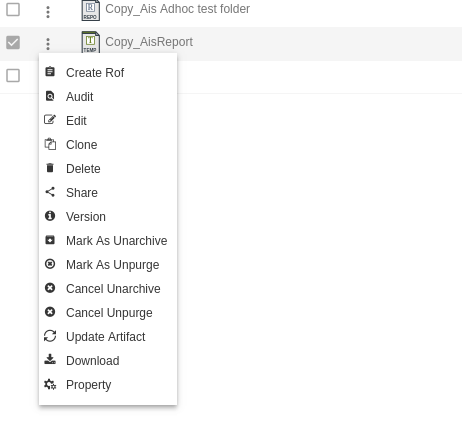Click the Delete trash can icon
462x447 pixels.
50,168
